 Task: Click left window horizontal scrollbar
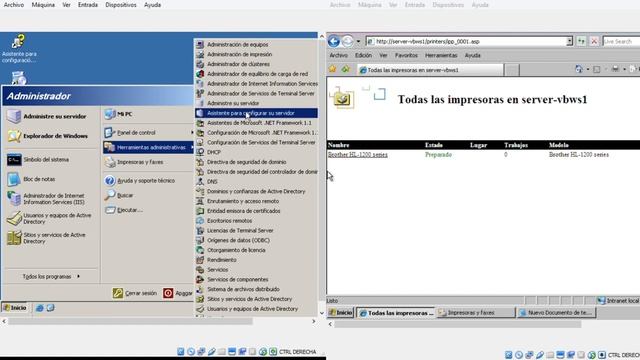point(131,322)
